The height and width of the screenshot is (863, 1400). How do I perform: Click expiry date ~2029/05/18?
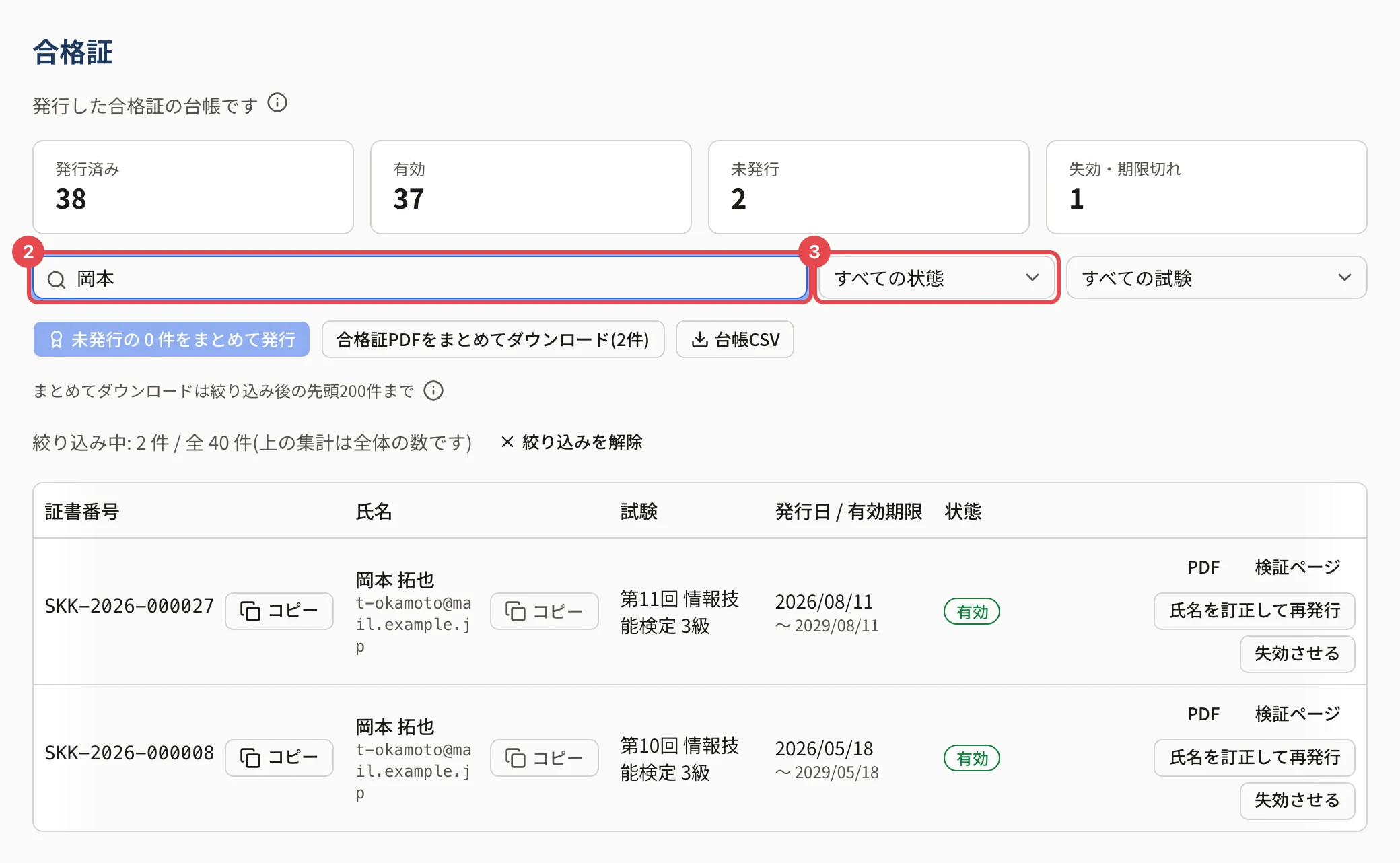click(x=827, y=772)
